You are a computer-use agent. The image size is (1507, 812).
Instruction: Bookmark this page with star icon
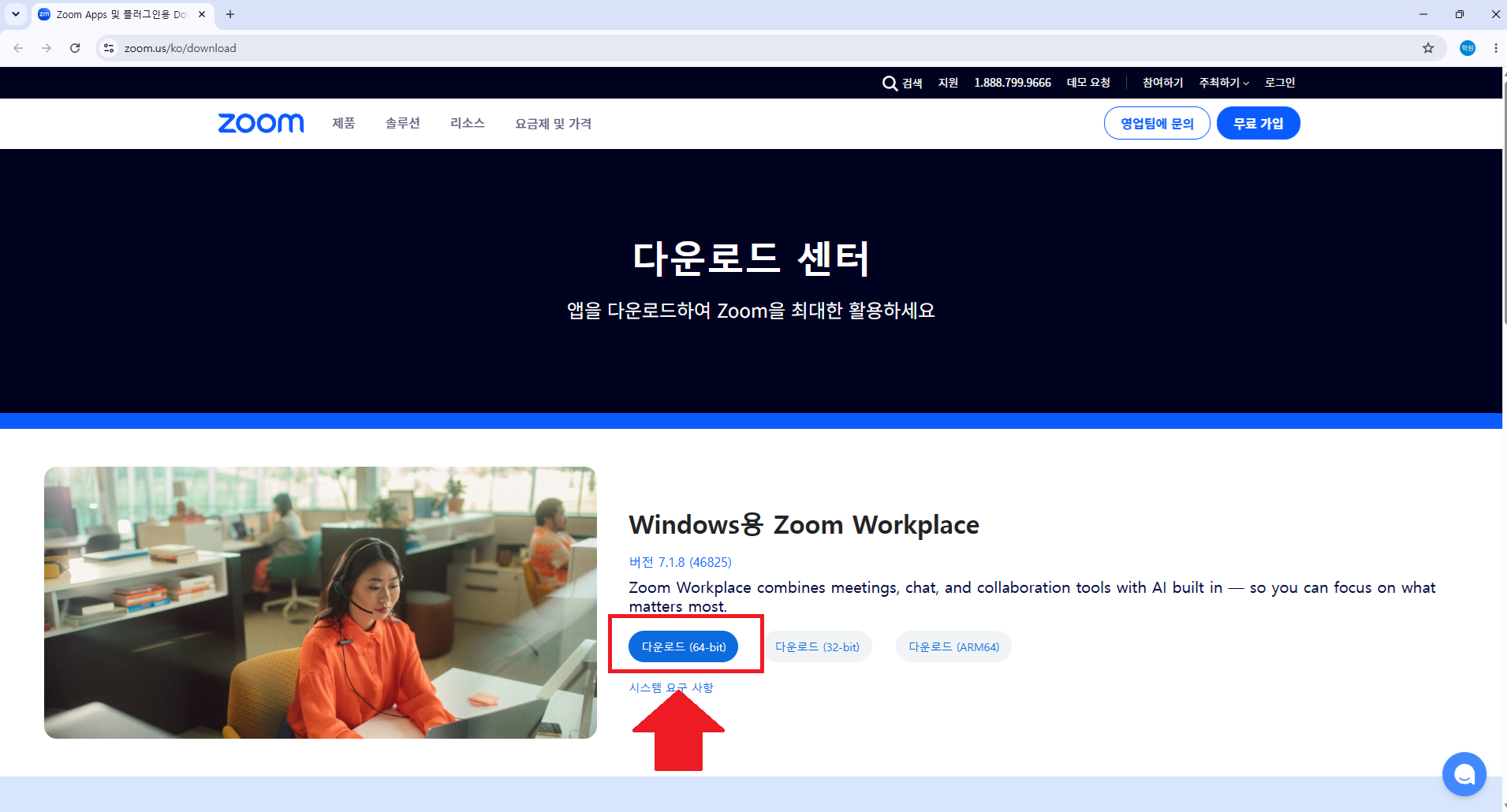(x=1428, y=48)
